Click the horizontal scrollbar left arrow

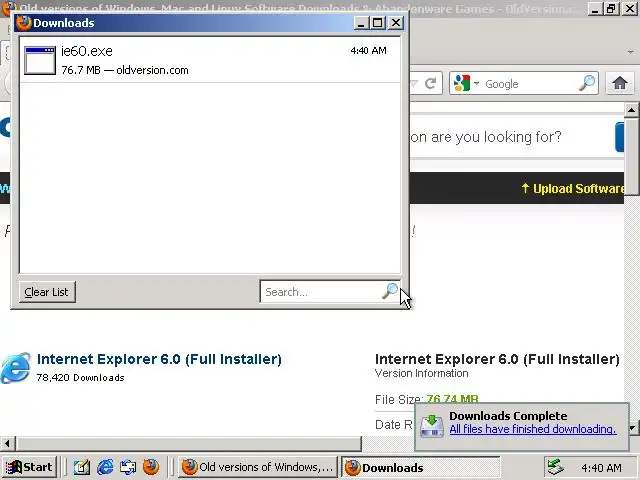click(7, 443)
